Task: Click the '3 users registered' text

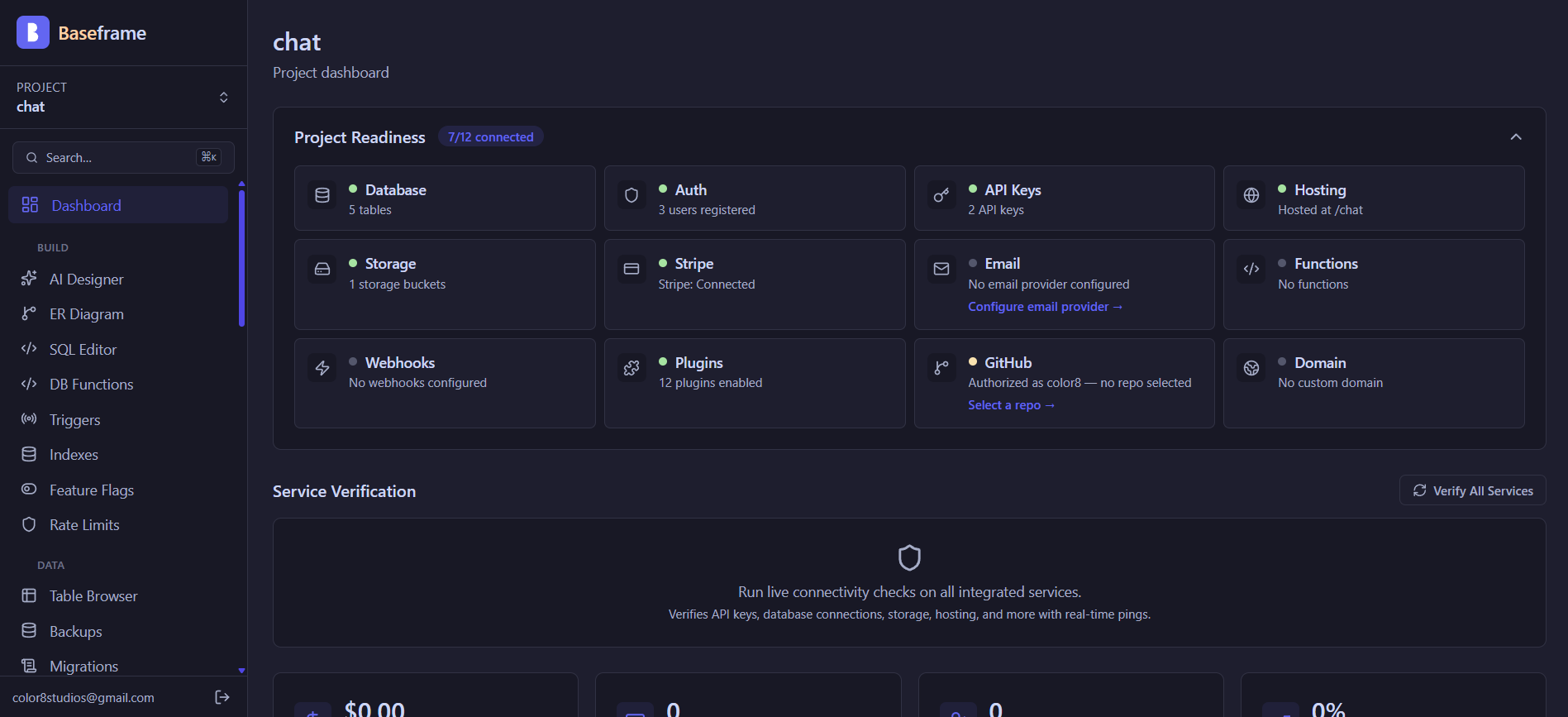Action: [x=707, y=210]
